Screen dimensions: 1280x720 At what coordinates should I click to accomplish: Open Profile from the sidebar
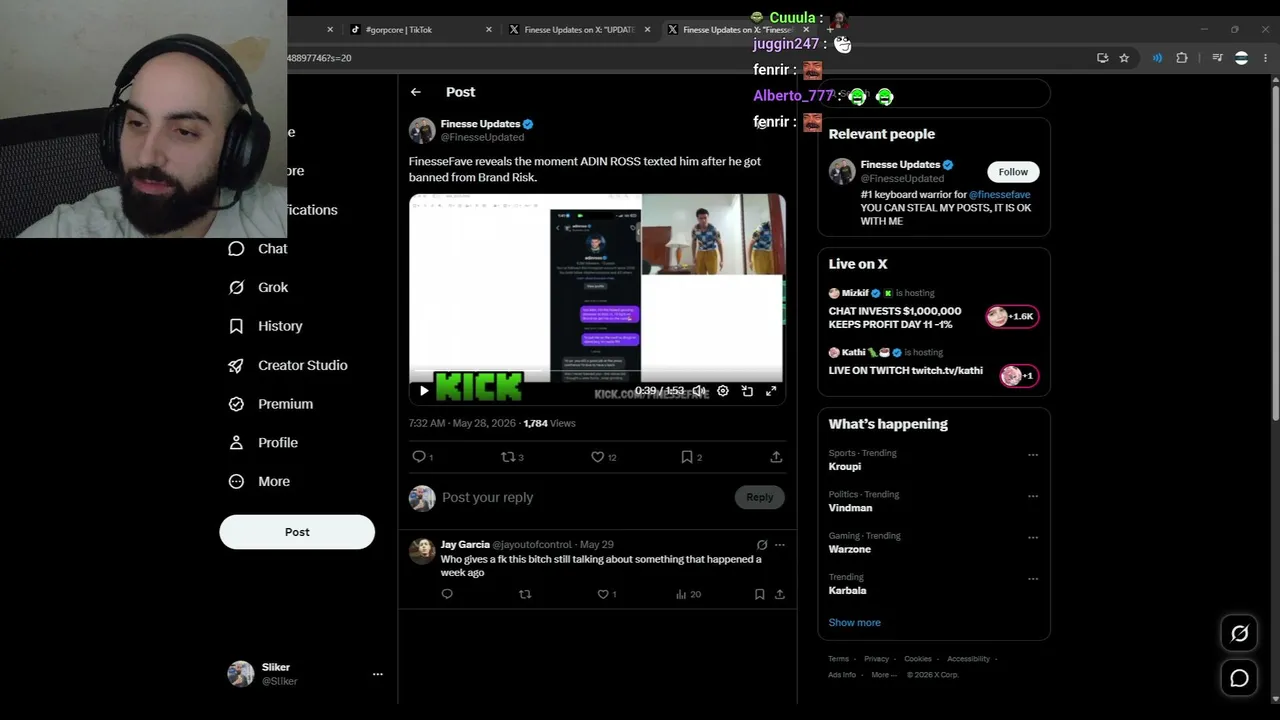coord(263,443)
